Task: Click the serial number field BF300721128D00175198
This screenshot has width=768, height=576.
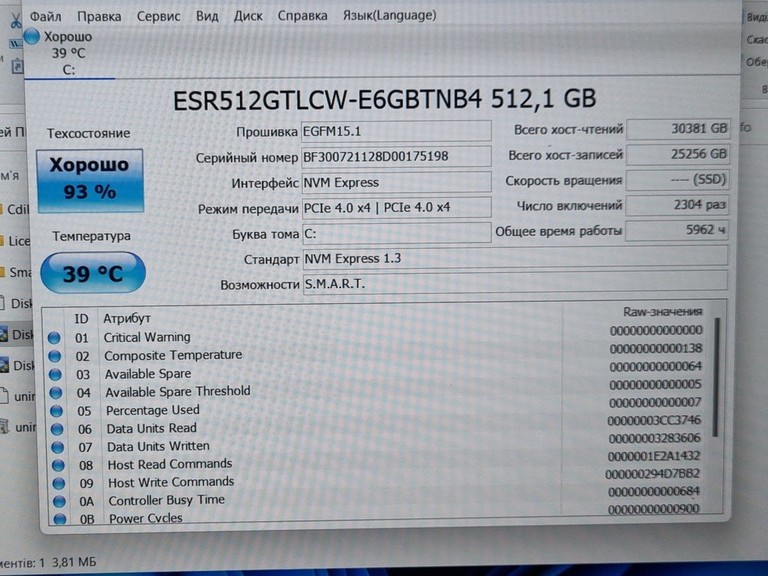Action: [396, 157]
